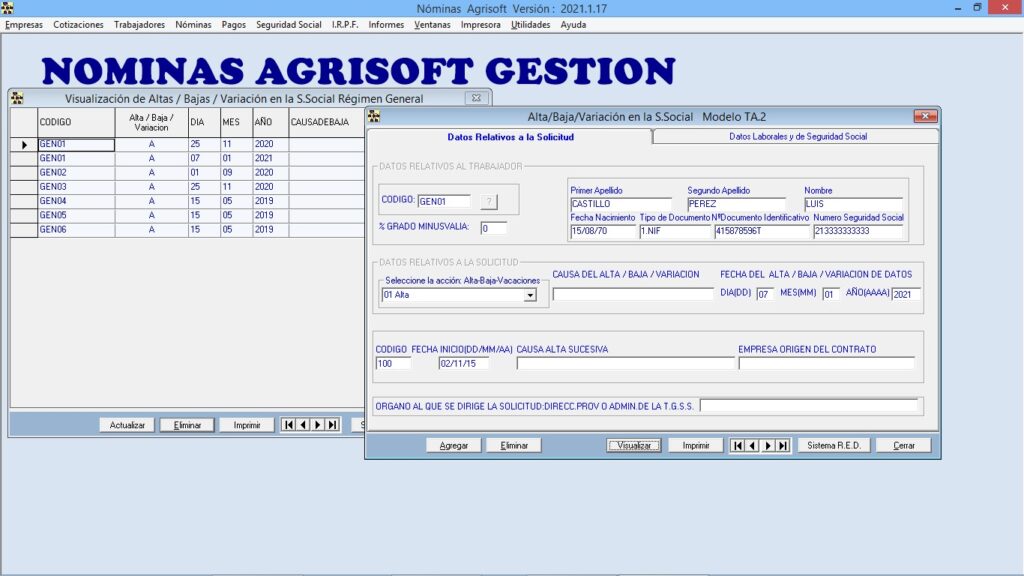The height and width of the screenshot is (576, 1024).
Task: Click the Cerrar button
Action: pos(904,445)
